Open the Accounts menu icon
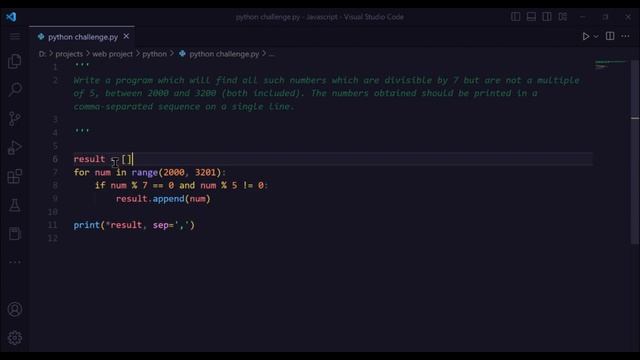Screen dimensions: 640x360 coord(15,309)
